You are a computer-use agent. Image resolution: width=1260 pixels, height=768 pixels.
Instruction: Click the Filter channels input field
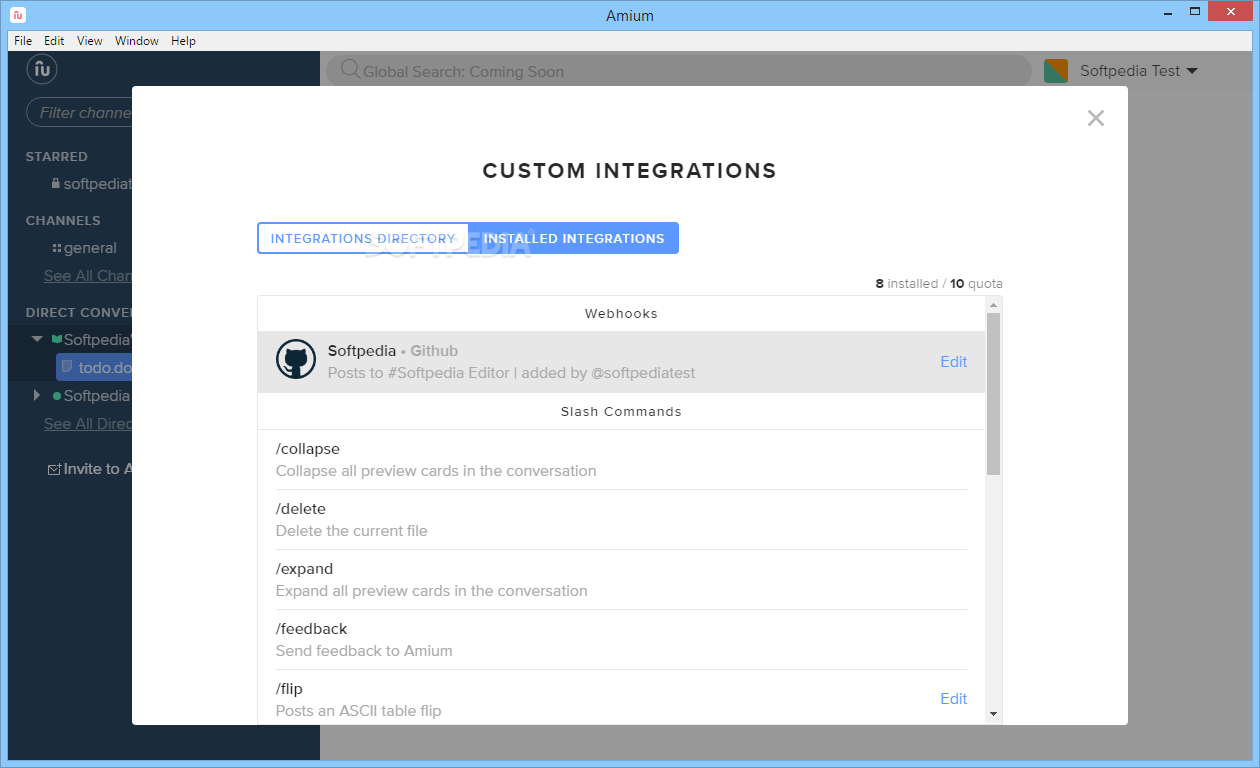(80, 113)
